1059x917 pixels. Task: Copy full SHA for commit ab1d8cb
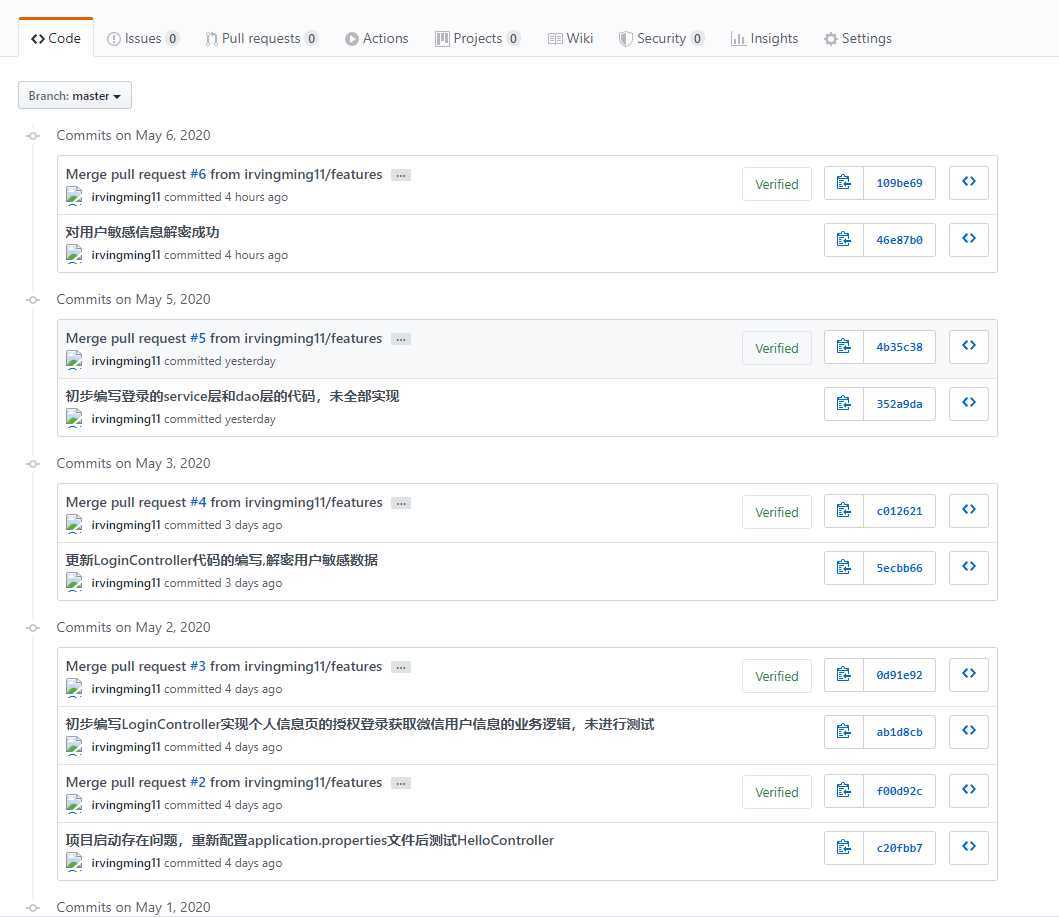pos(844,731)
